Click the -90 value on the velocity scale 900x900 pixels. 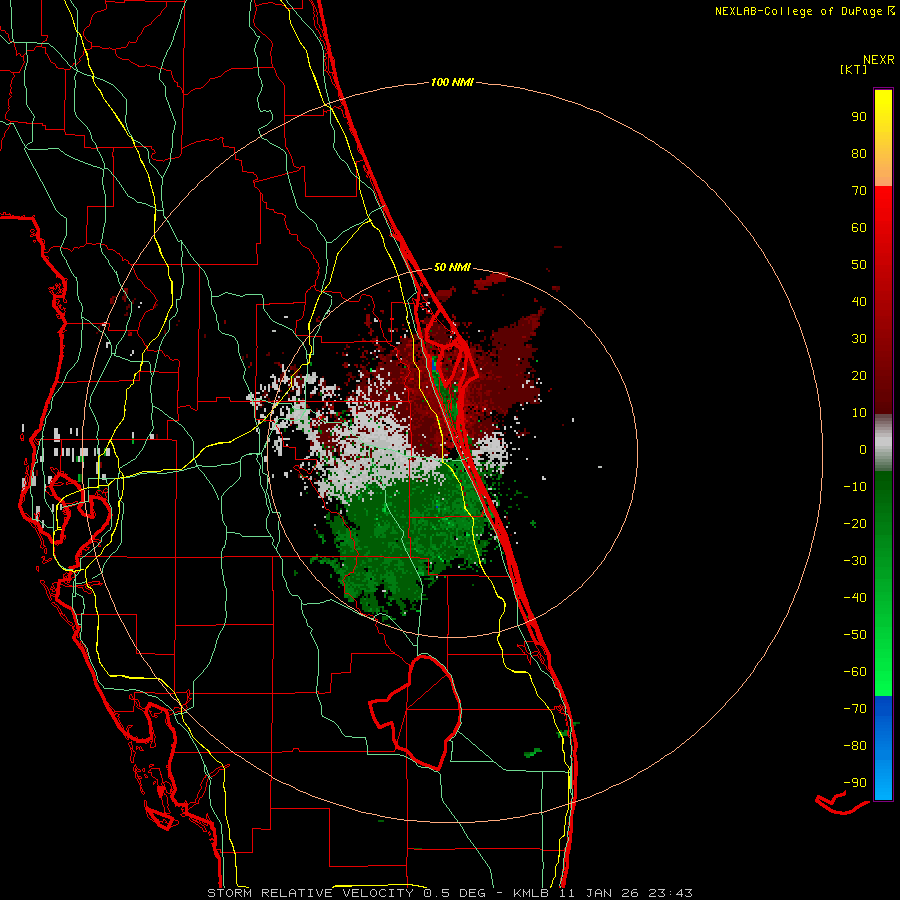[855, 783]
